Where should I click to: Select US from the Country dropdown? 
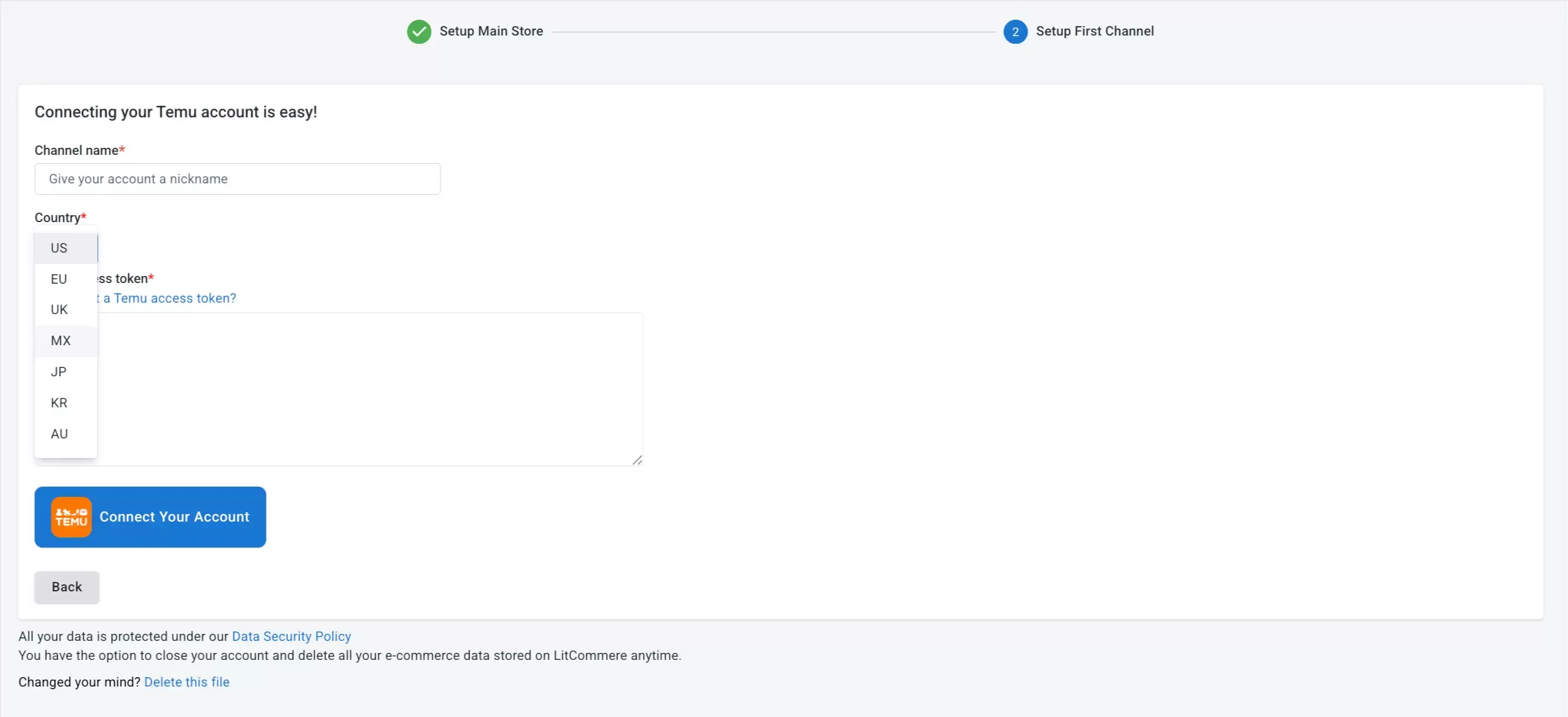pyautogui.click(x=58, y=247)
